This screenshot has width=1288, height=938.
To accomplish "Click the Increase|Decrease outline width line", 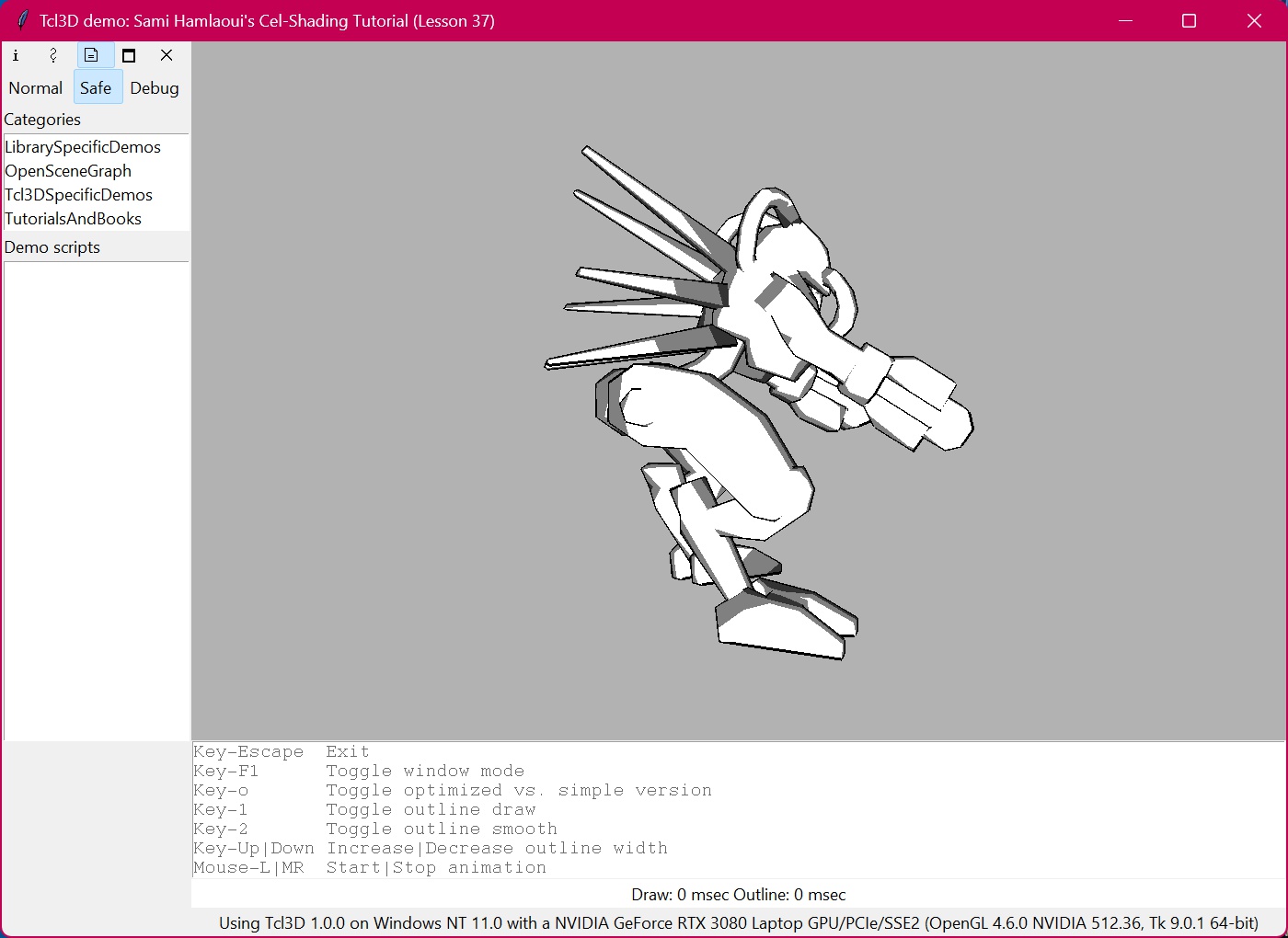I will point(431,849).
